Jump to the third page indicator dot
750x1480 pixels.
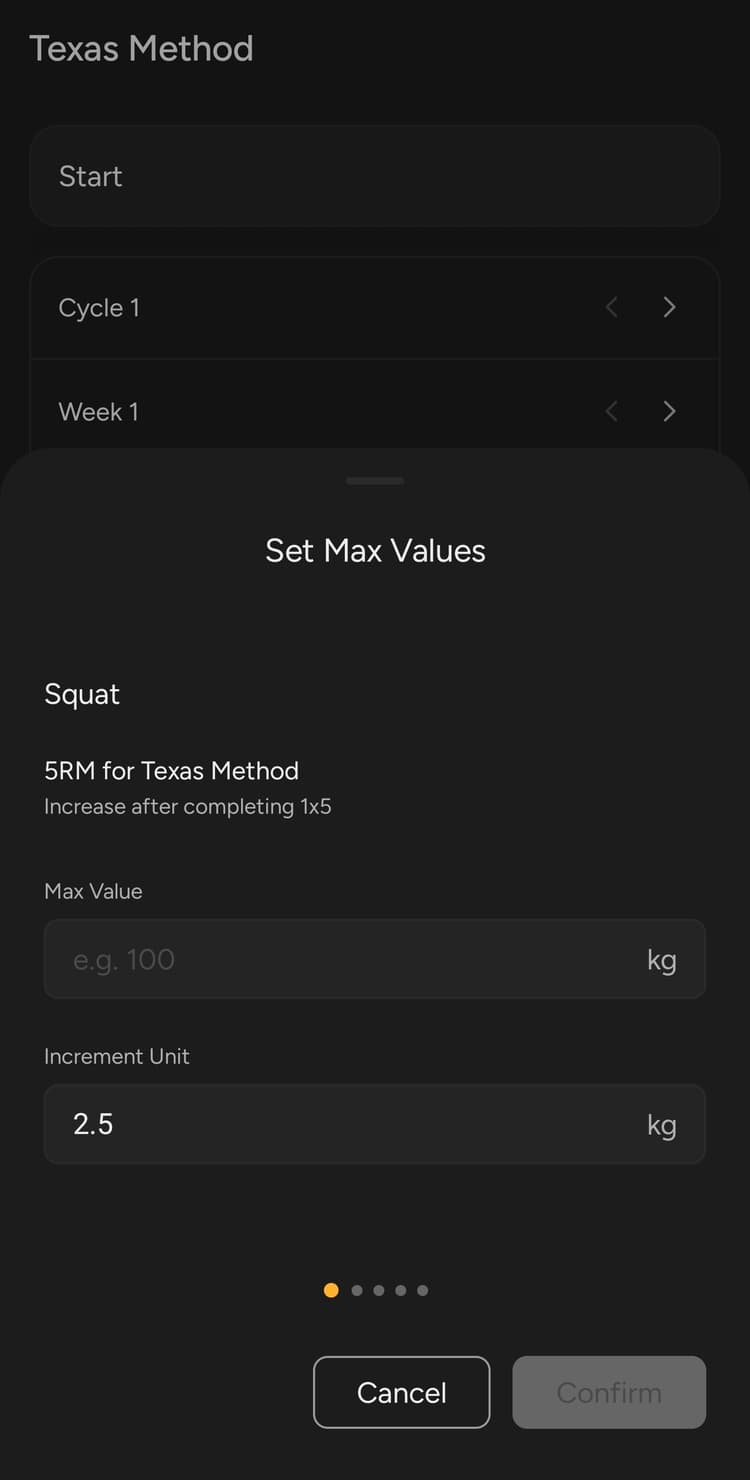click(x=379, y=1290)
